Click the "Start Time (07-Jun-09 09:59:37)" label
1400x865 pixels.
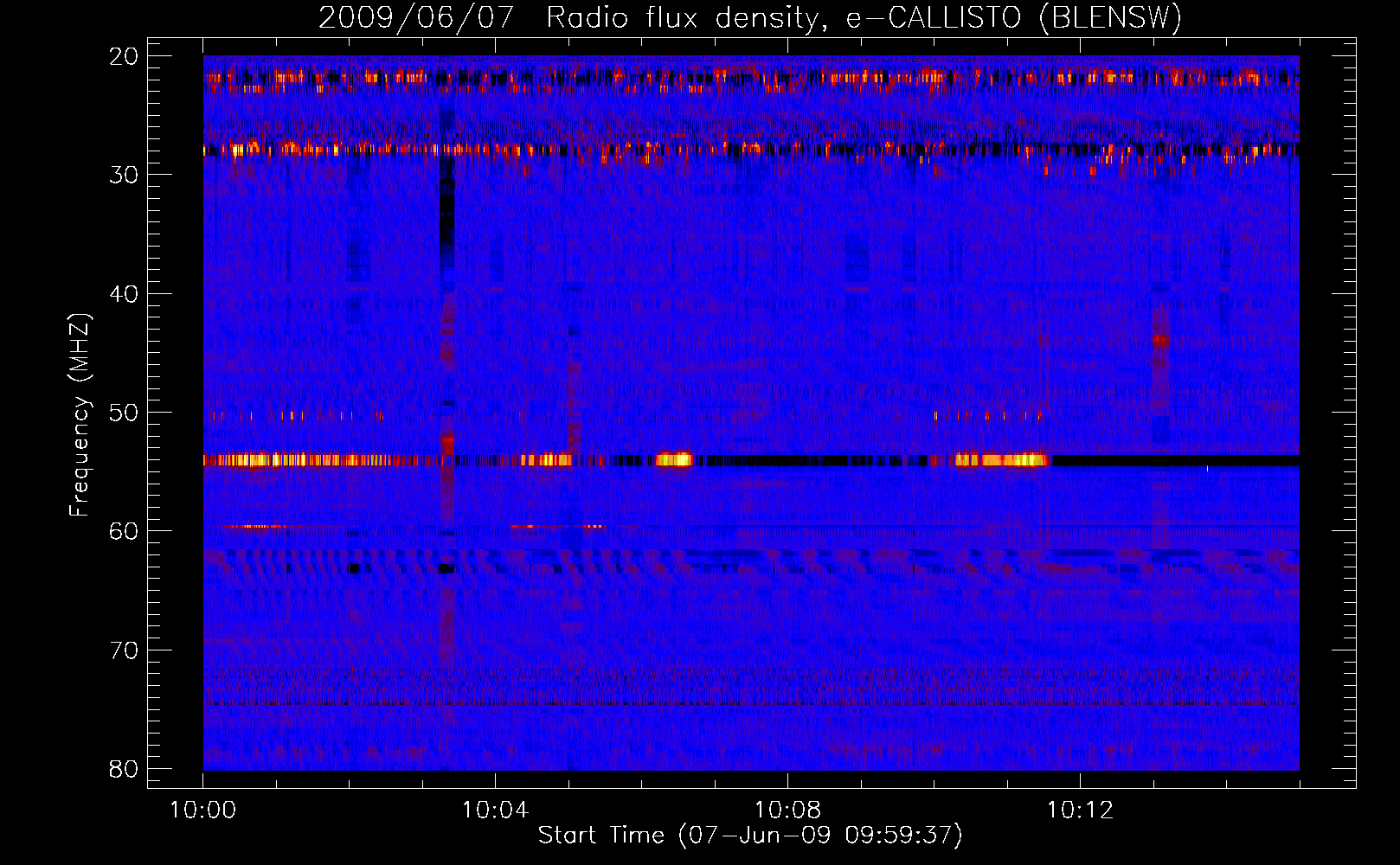click(x=750, y=836)
